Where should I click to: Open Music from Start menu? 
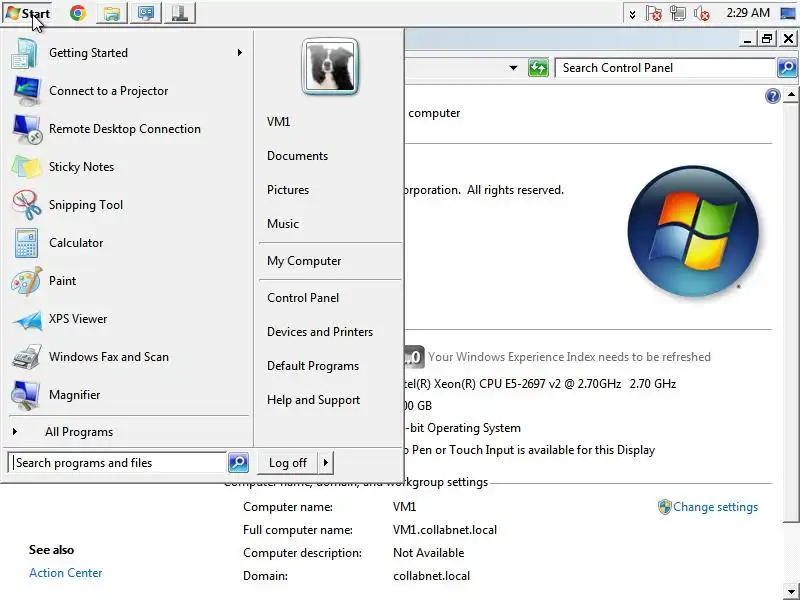click(x=283, y=224)
